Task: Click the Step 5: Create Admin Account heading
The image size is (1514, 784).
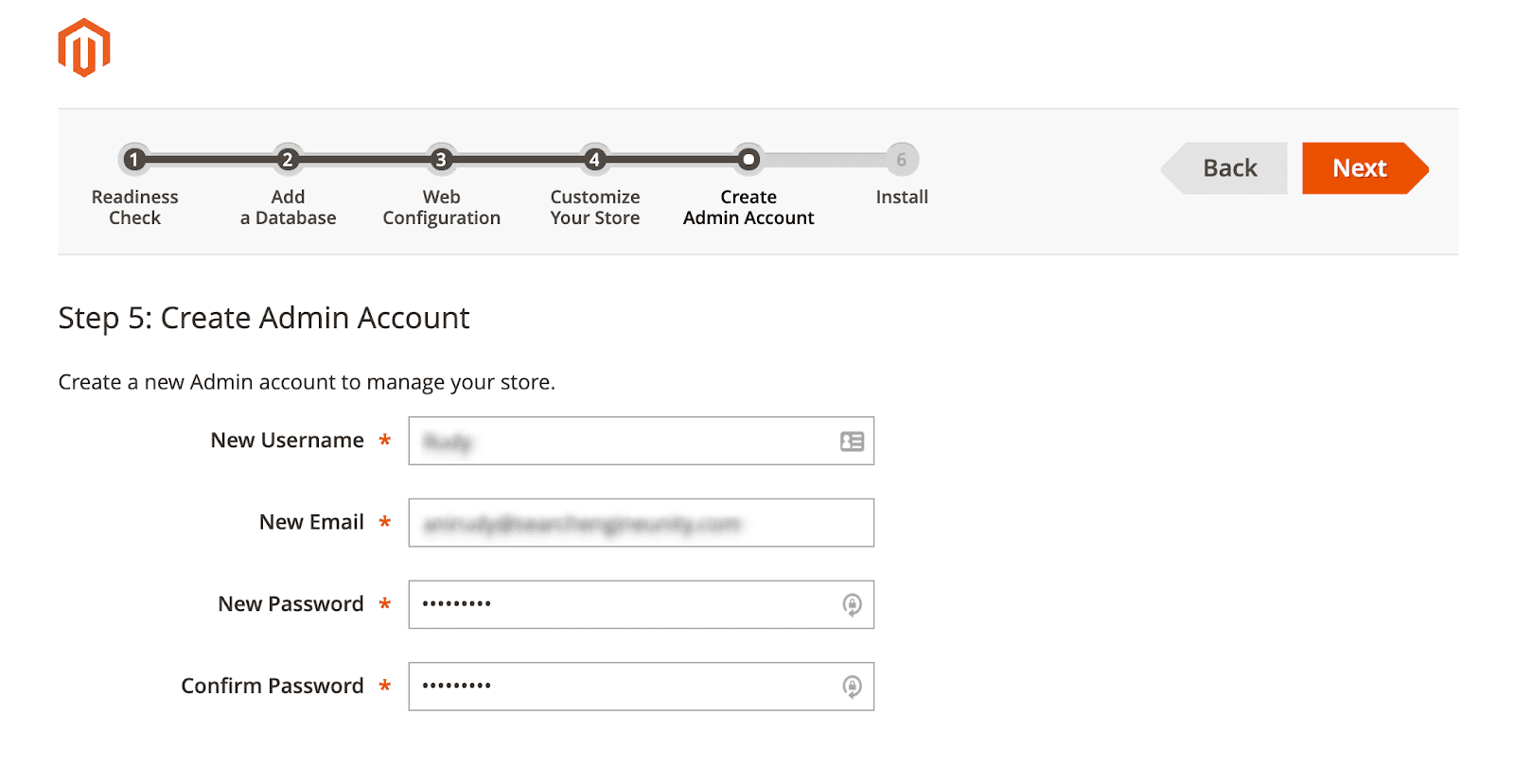Action: tap(264, 319)
